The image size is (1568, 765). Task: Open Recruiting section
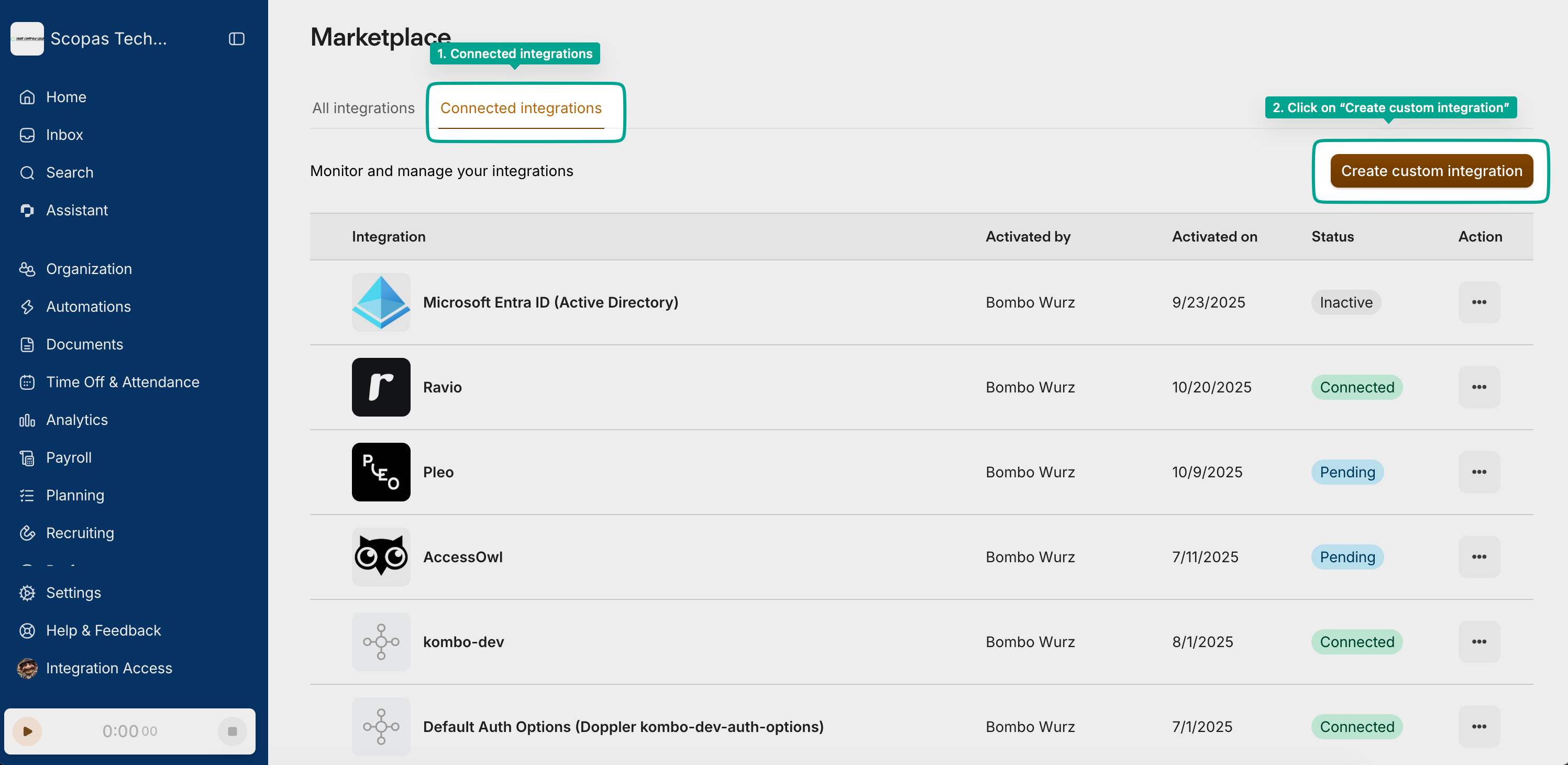[80, 533]
